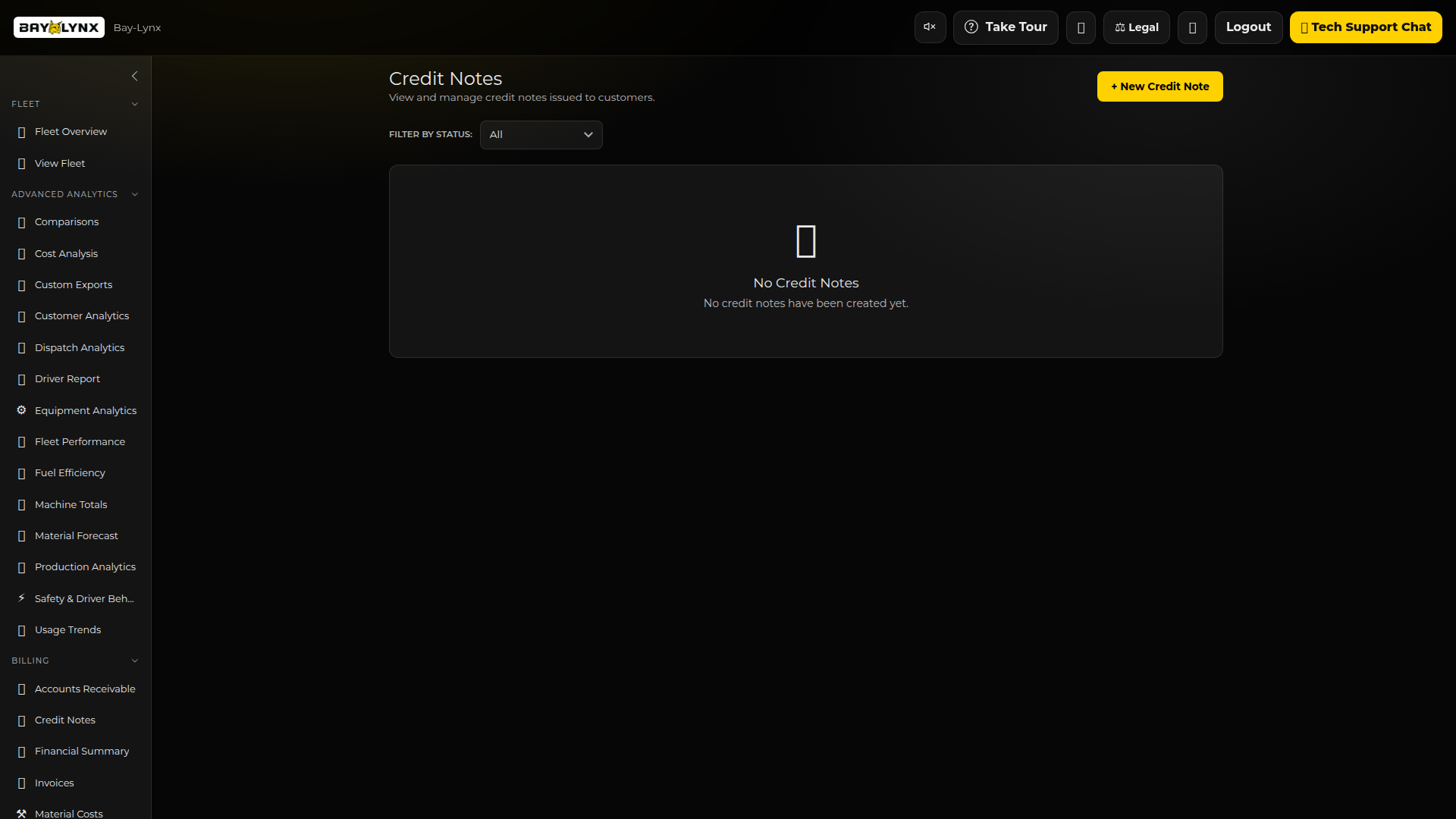Image resolution: width=1456 pixels, height=819 pixels.
Task: Open Tech Support Chat
Action: [x=1365, y=27]
